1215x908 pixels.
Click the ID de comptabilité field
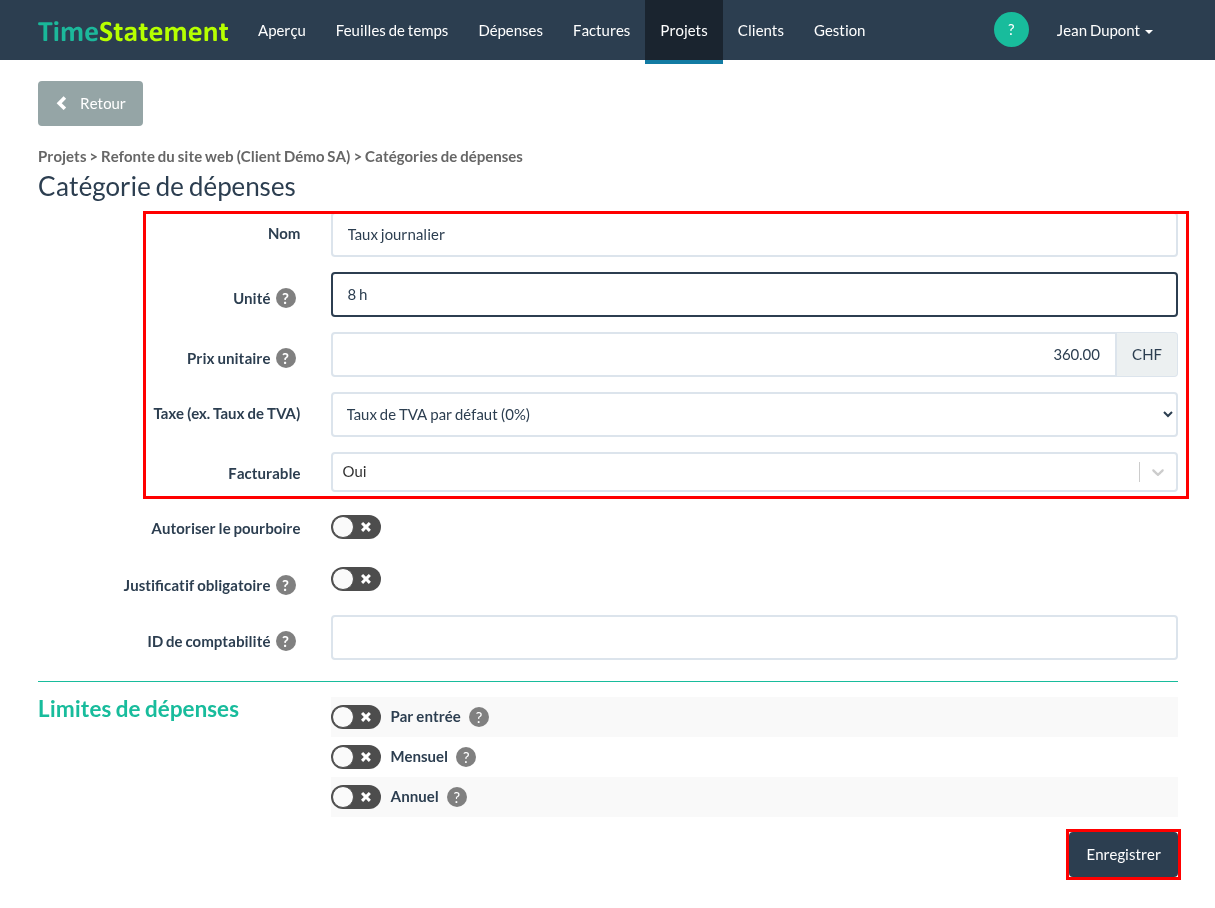tap(754, 638)
